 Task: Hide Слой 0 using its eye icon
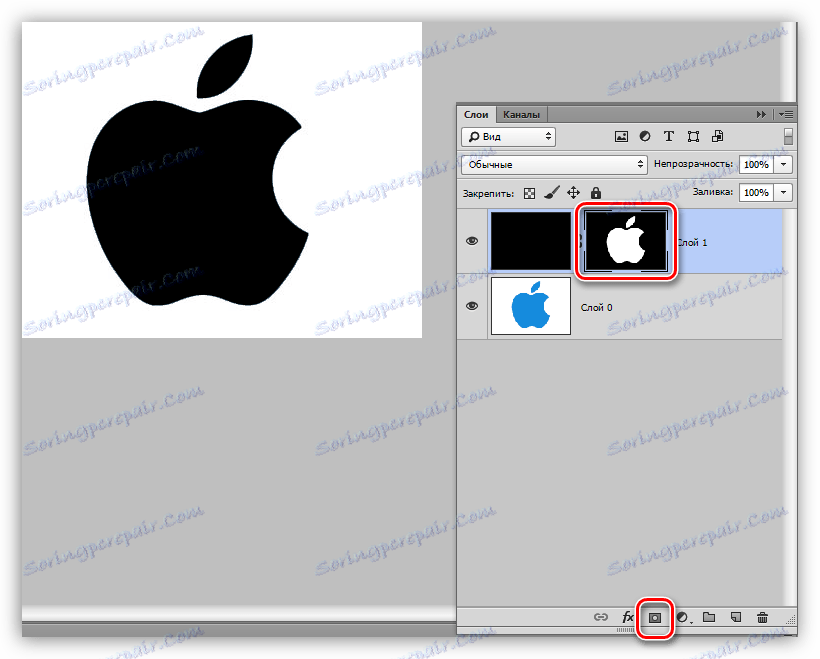click(472, 306)
